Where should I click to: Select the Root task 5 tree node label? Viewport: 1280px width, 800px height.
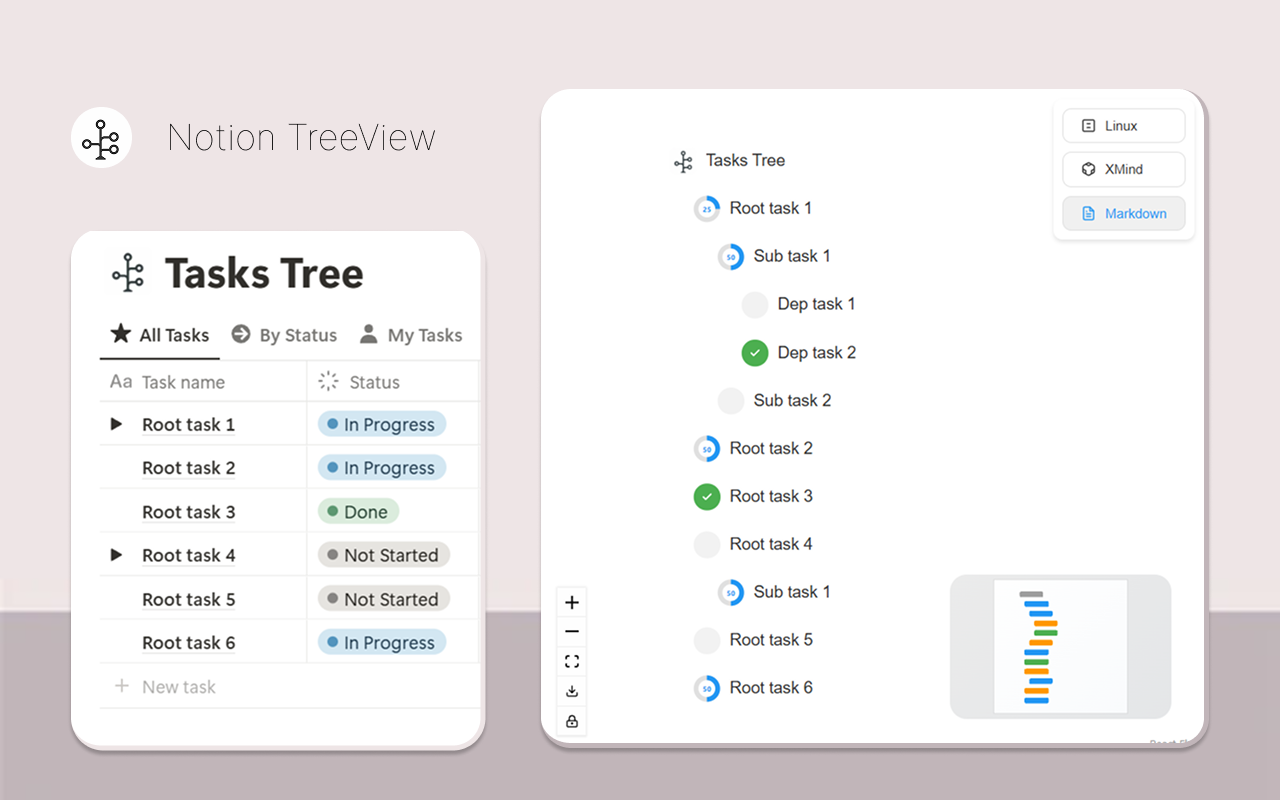(771, 640)
